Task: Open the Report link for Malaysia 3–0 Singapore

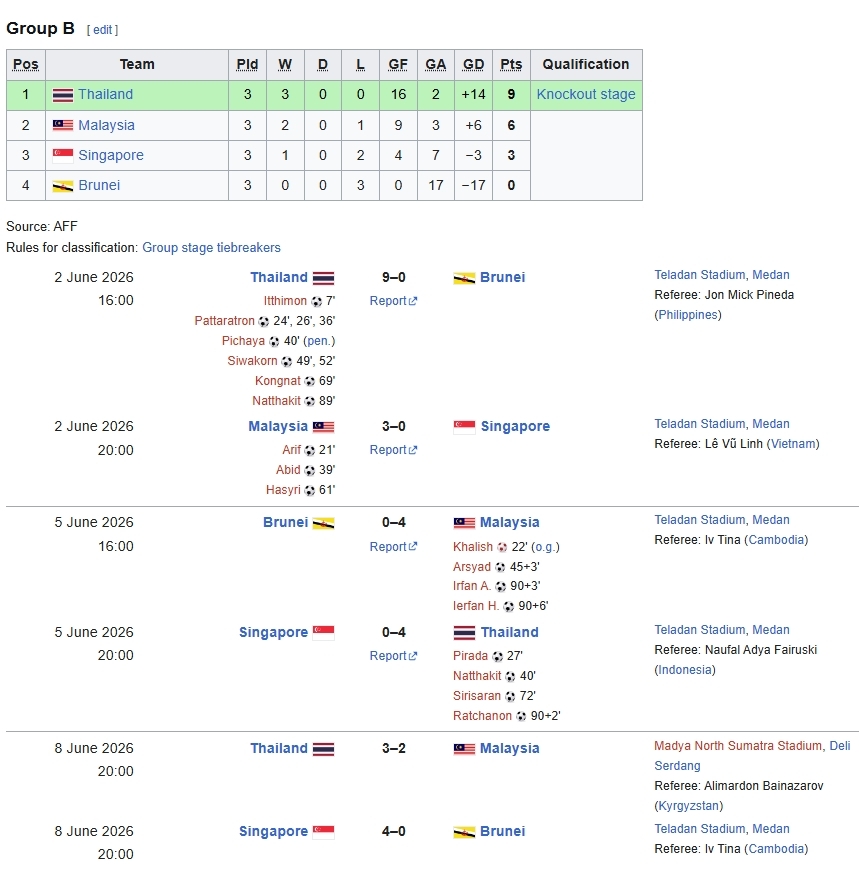Action: pos(393,450)
